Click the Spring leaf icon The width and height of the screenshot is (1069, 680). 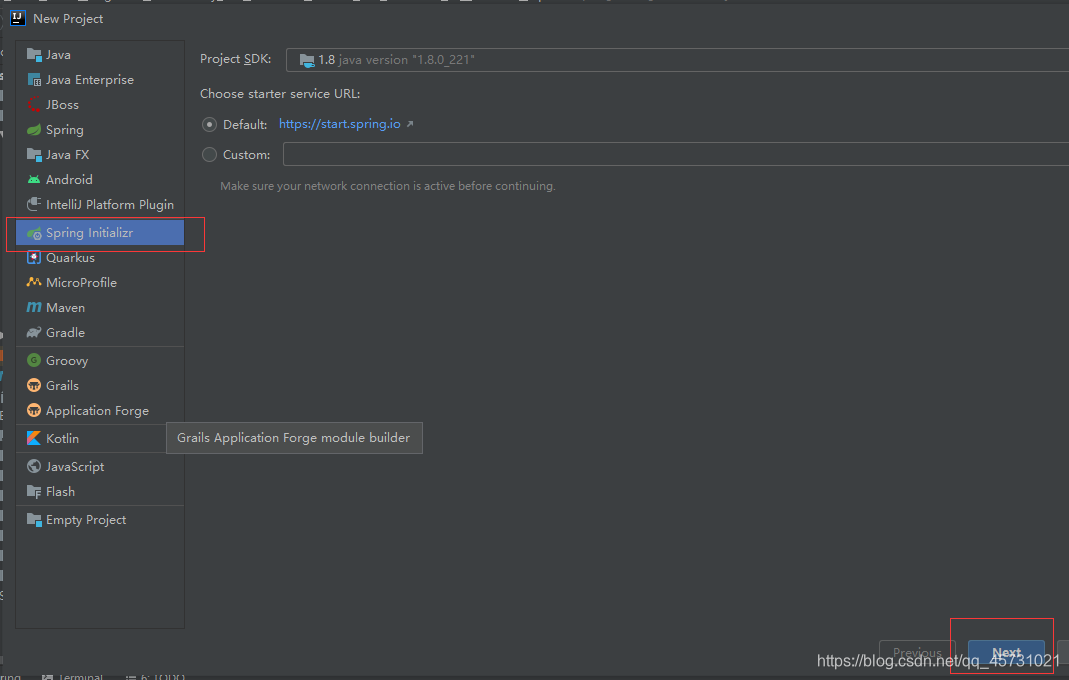(34, 130)
